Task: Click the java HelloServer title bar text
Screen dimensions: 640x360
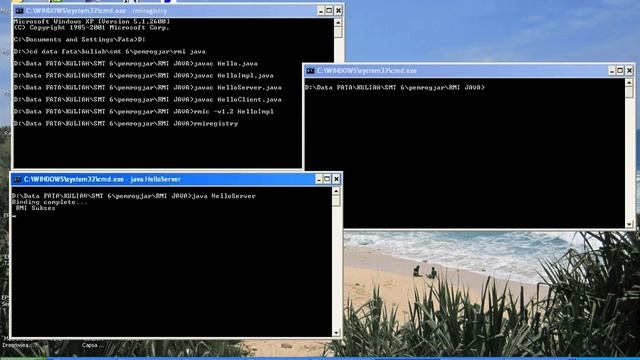Action: [x=102, y=179]
